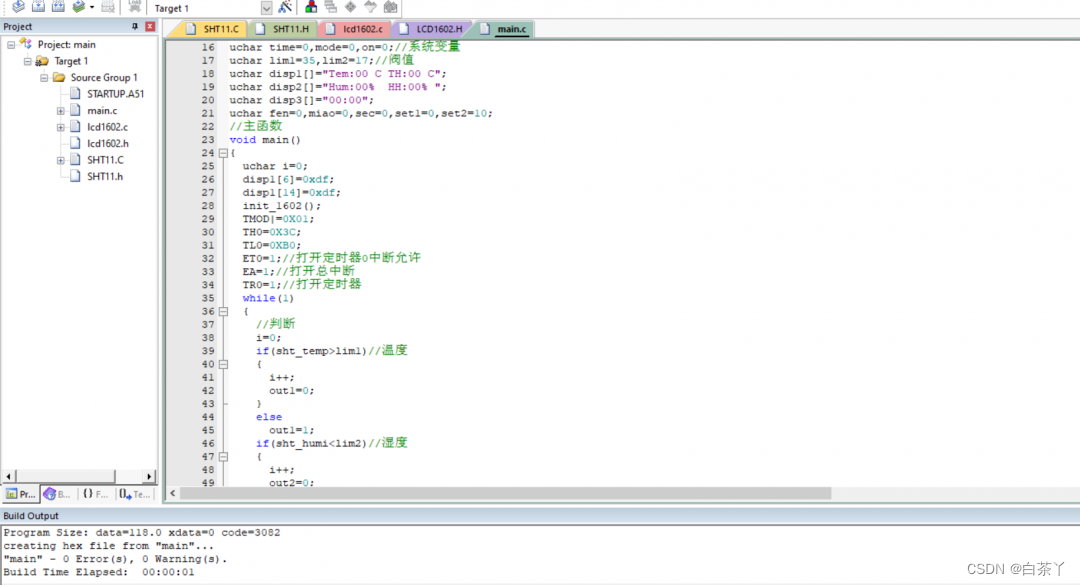1080x585 pixels.
Task: Switch to the LCD1602.H editor tab
Action: point(432,29)
